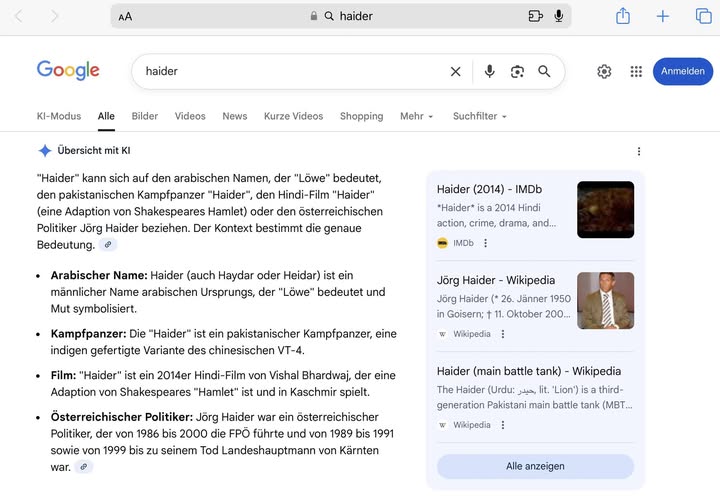Image resolution: width=720 pixels, height=500 pixels.
Task: Open the News tab
Action: click(235, 116)
